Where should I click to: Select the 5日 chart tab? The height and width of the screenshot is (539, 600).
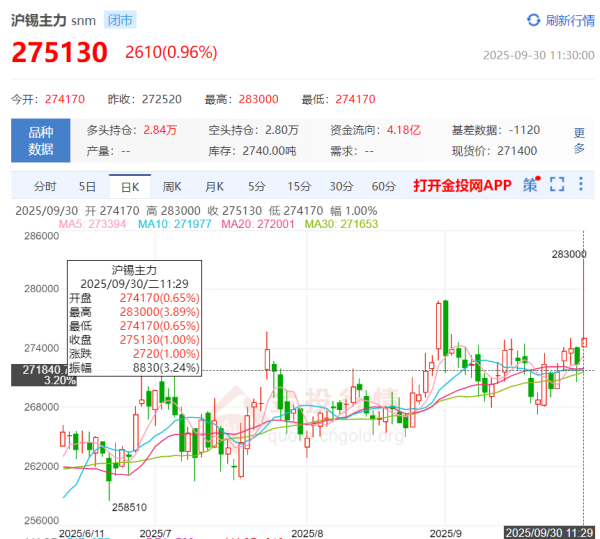[88, 186]
